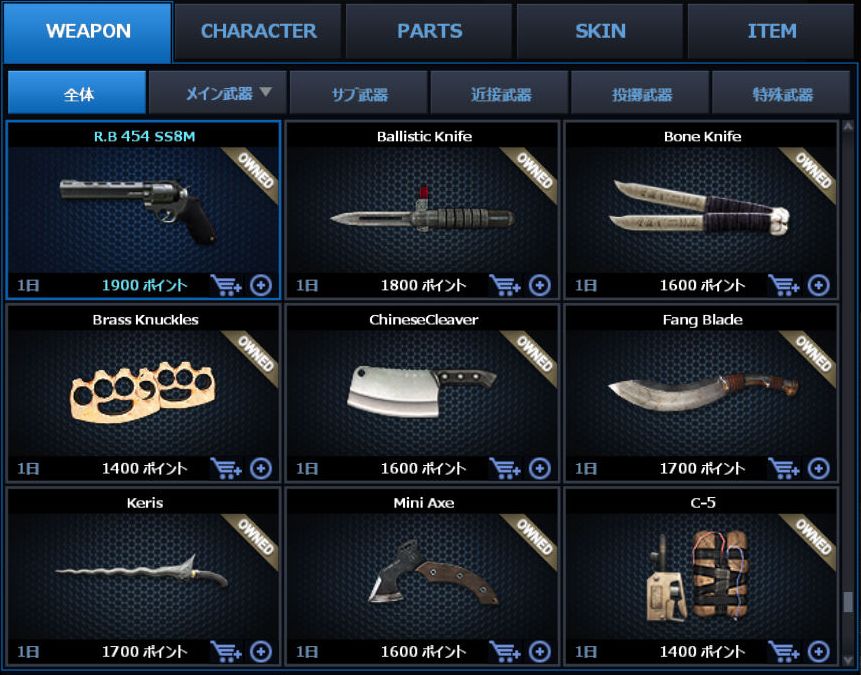Add C-5 explosive to cart
The height and width of the screenshot is (675, 861).
(784, 652)
